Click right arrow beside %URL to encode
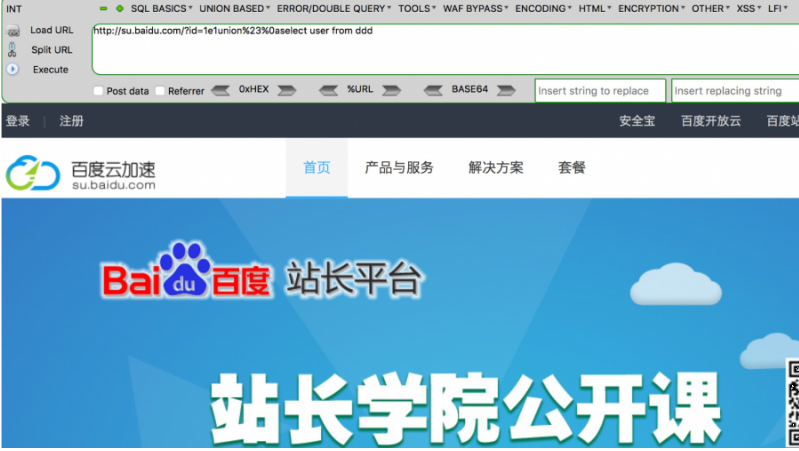Screen dimensions: 799x451 [391, 90]
